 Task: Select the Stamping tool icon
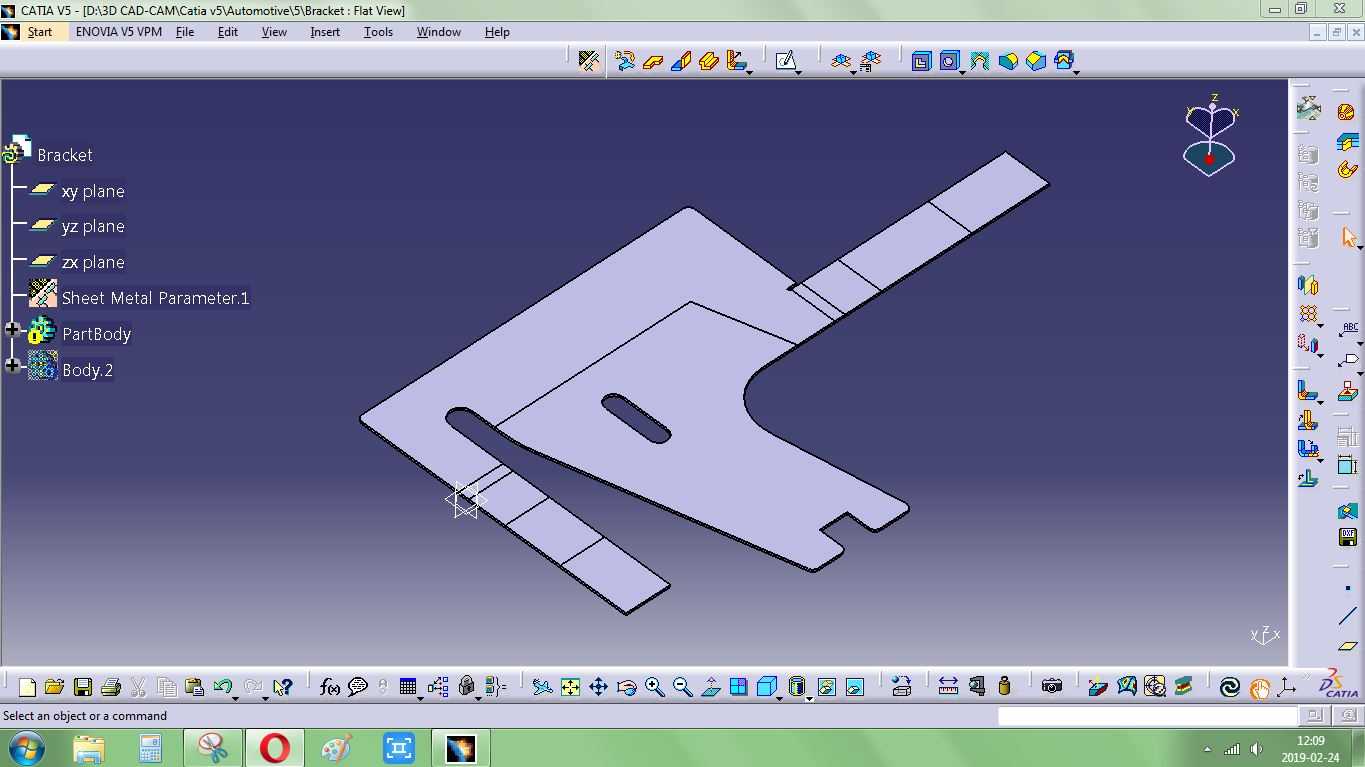(x=1064, y=61)
